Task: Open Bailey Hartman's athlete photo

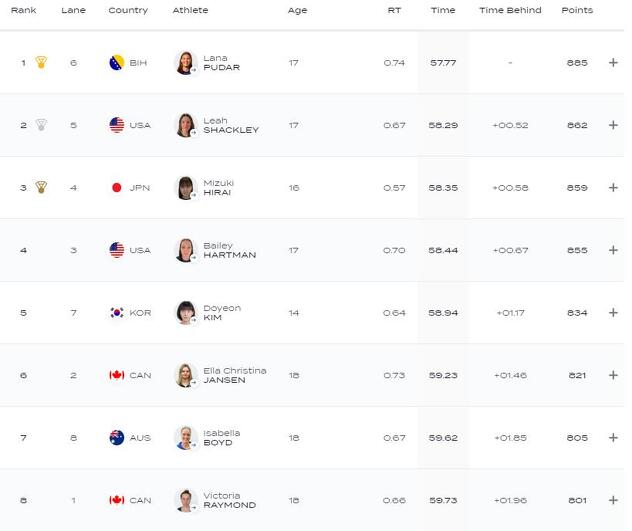Action: tap(185, 250)
